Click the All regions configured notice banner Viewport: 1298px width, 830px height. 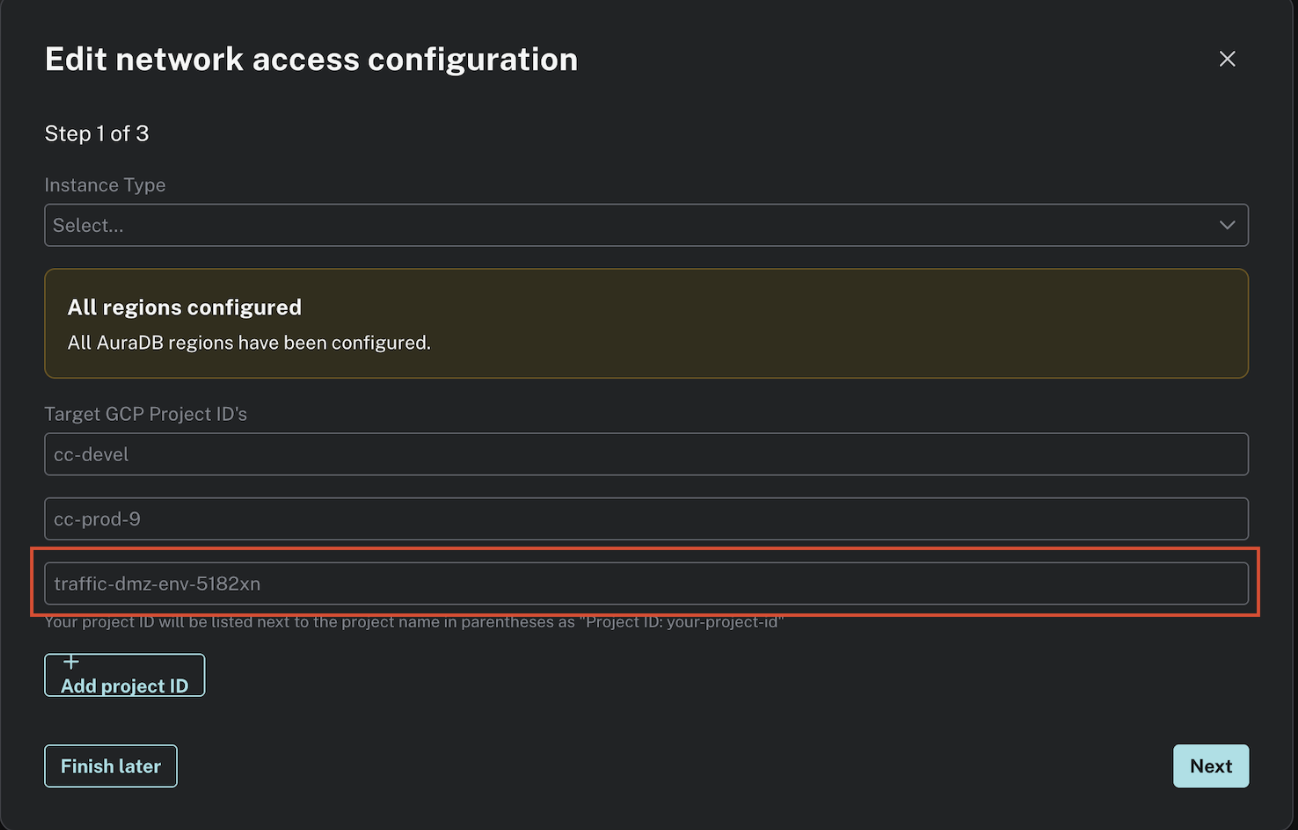(x=646, y=322)
